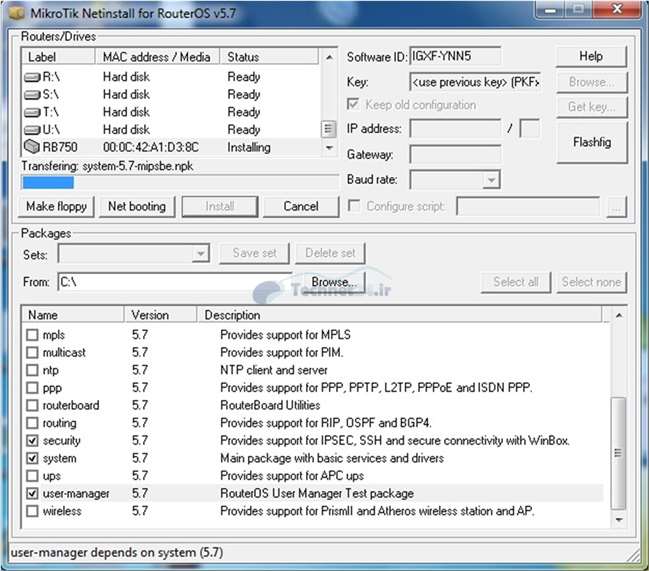Click the MikroTik Netinstall title bar icon
The height and width of the screenshot is (571, 649).
coord(17,13)
